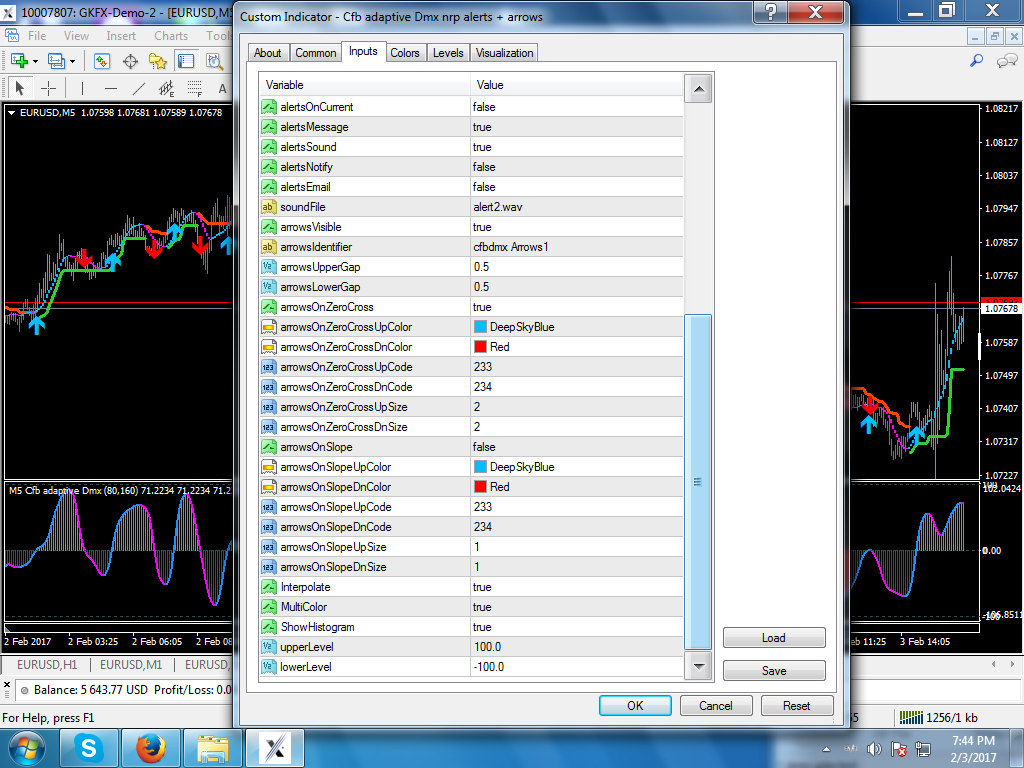Open the Profiles toolbar icon
The height and width of the screenshot is (768, 1024).
56,61
